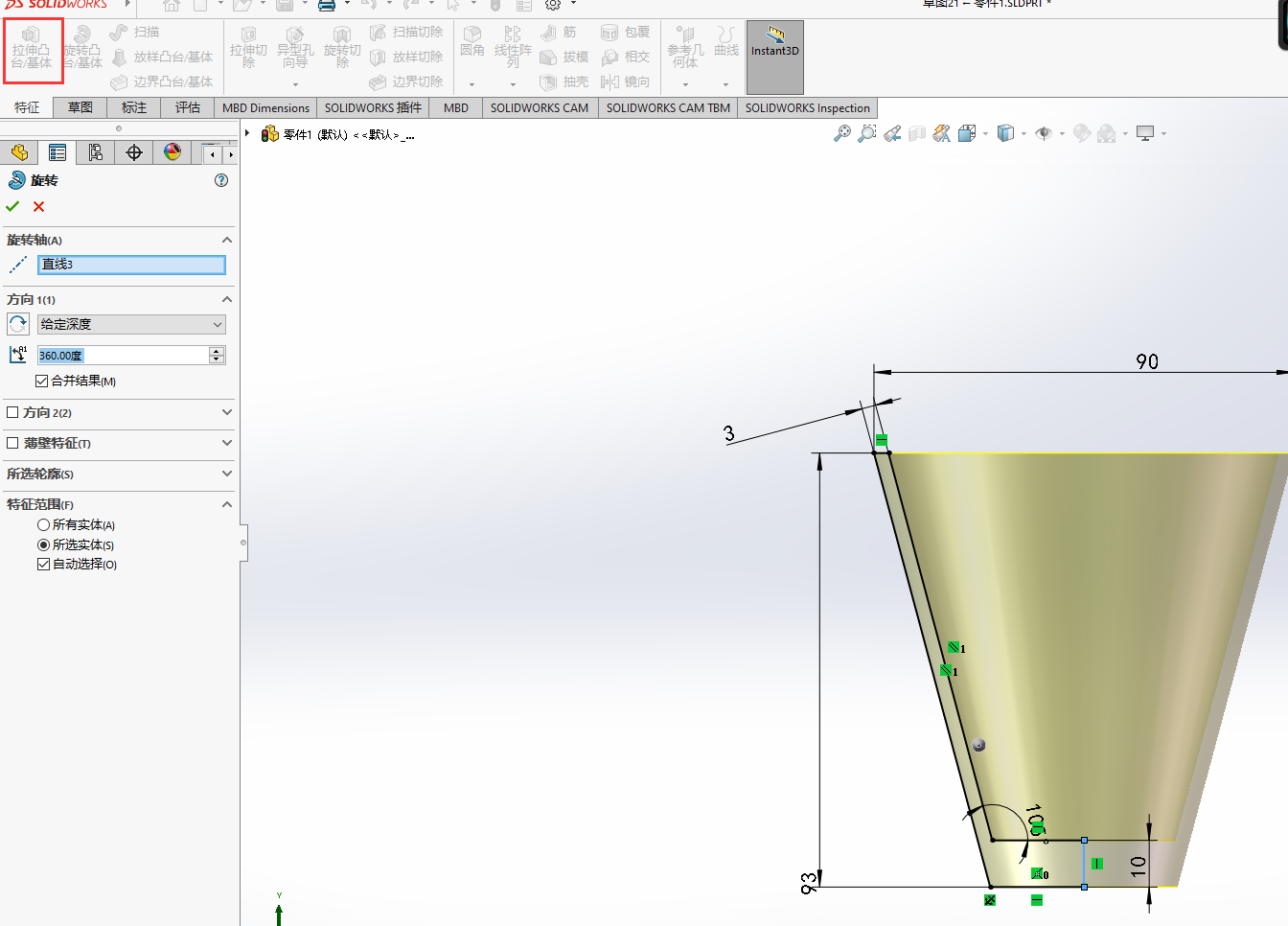
Task: Open the SOLIDWORKS 插件 tab
Action: coord(373,108)
